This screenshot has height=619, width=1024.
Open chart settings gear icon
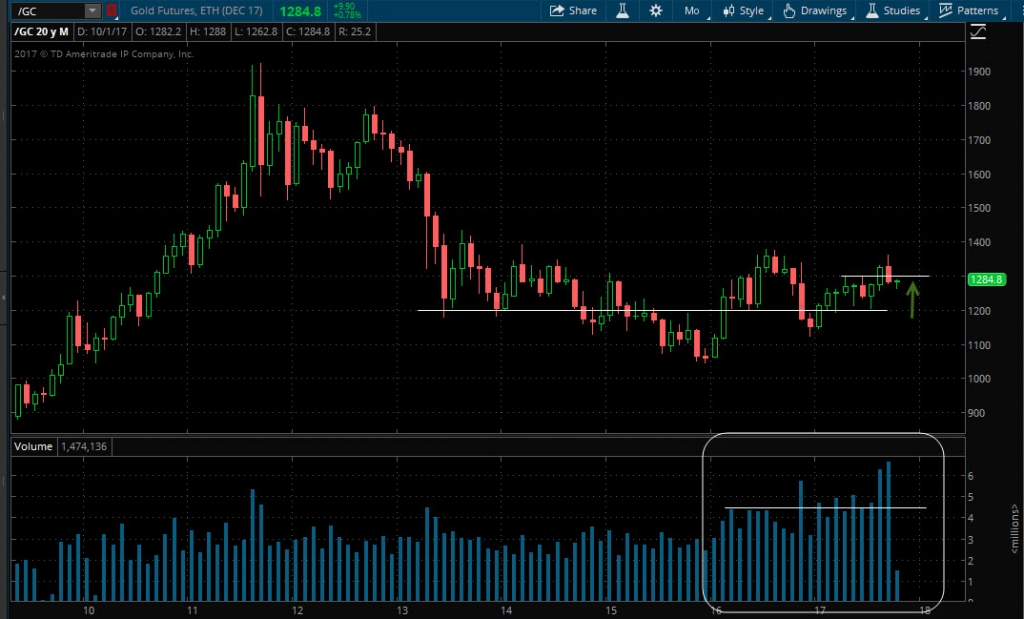point(656,11)
